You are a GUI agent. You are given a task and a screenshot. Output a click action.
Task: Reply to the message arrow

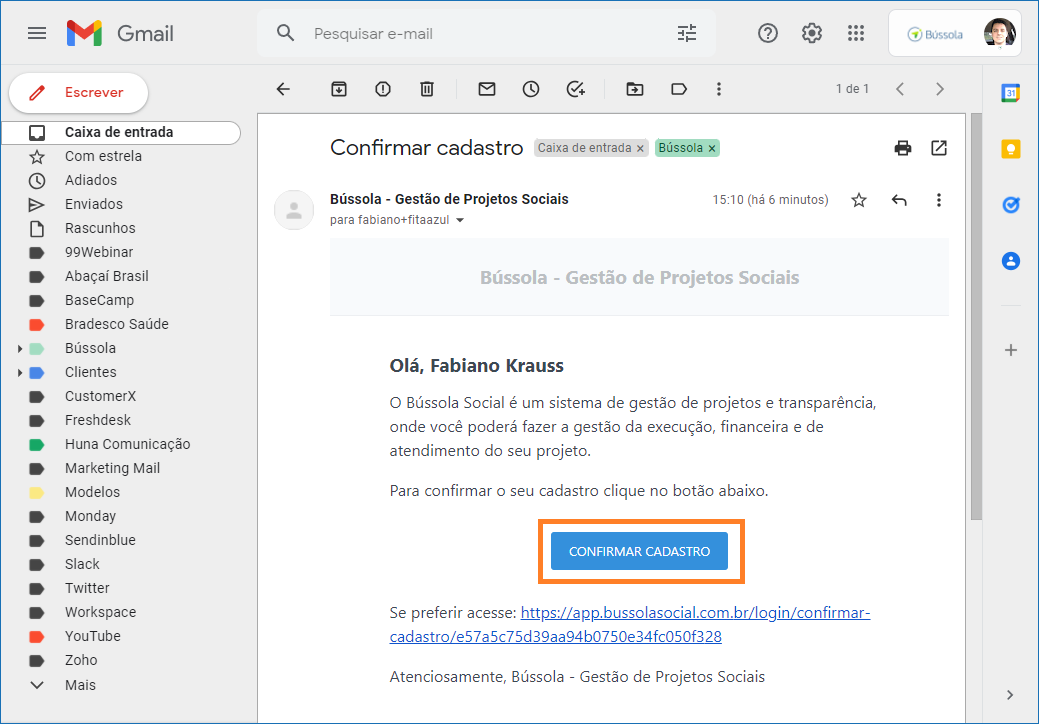(899, 200)
